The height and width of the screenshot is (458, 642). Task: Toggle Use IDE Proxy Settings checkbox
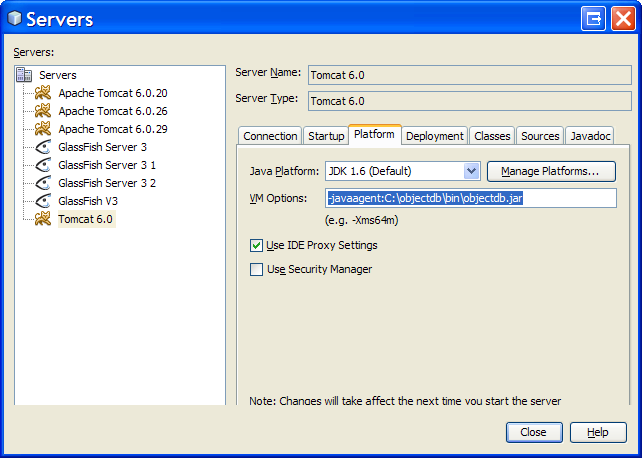(256, 246)
